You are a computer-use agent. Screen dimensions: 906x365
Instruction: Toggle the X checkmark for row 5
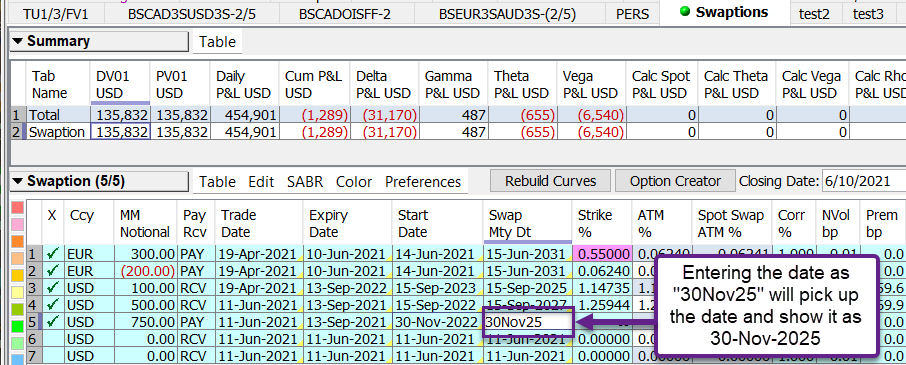pyautogui.click(x=53, y=322)
